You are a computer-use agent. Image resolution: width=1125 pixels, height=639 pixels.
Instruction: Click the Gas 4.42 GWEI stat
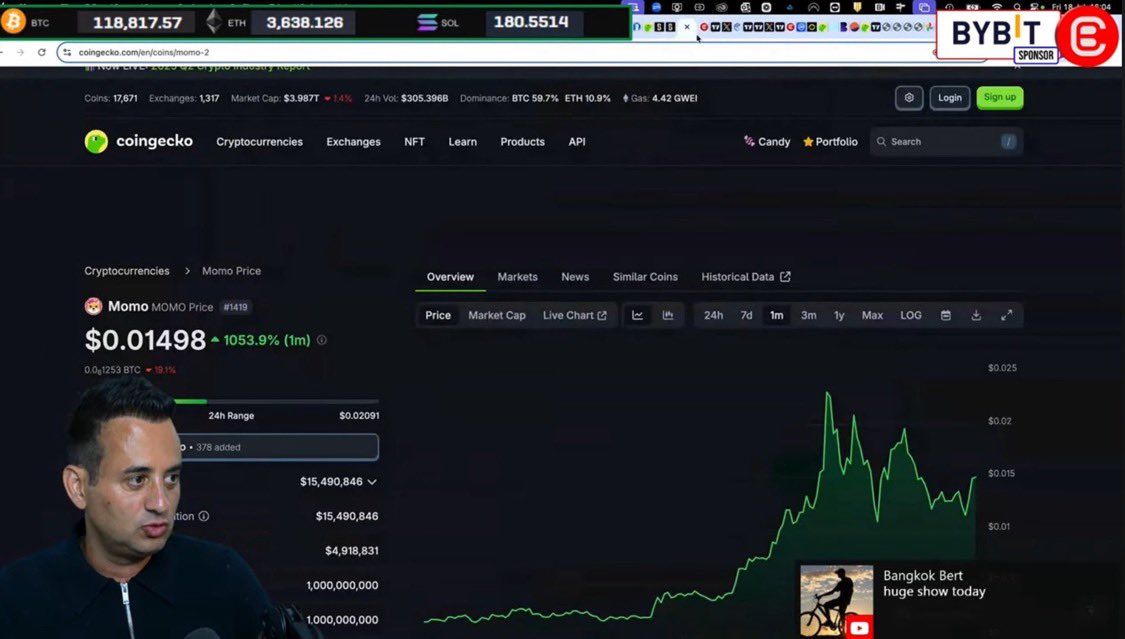point(659,98)
